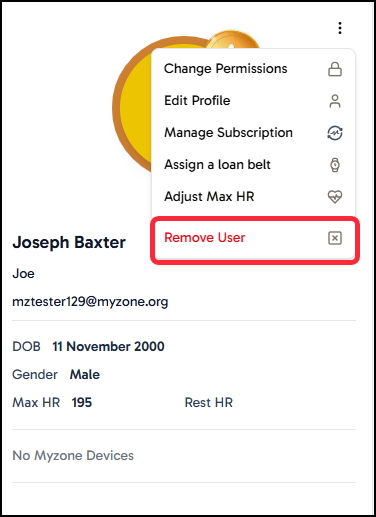
Task: Click the subscription sync icon
Action: [x=335, y=133]
